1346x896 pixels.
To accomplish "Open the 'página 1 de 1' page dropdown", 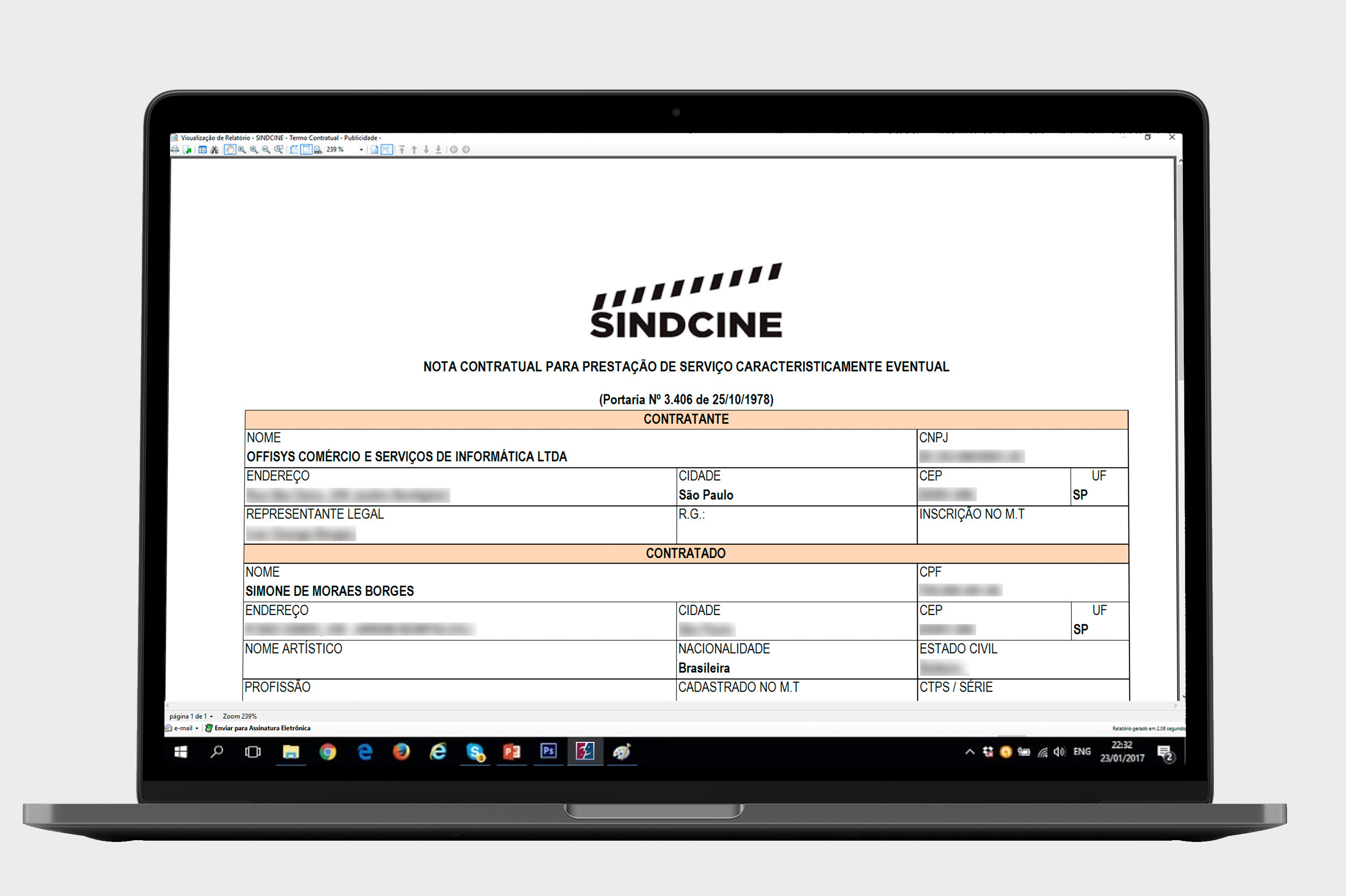I will pyautogui.click(x=191, y=716).
